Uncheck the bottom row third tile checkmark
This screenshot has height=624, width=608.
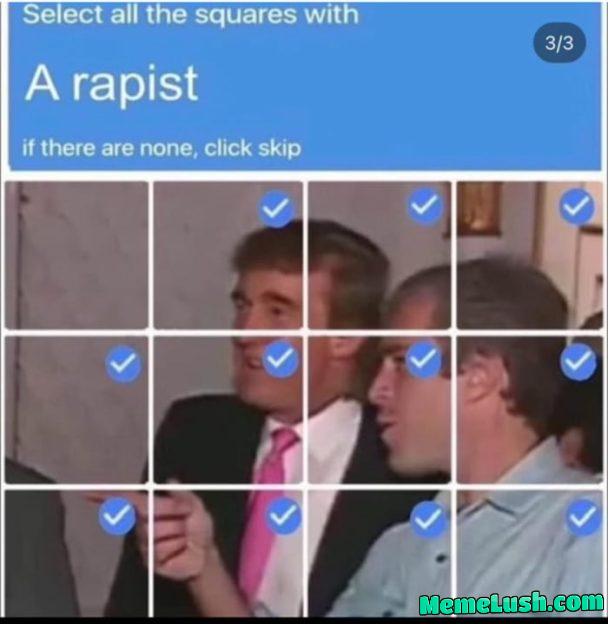[428, 519]
